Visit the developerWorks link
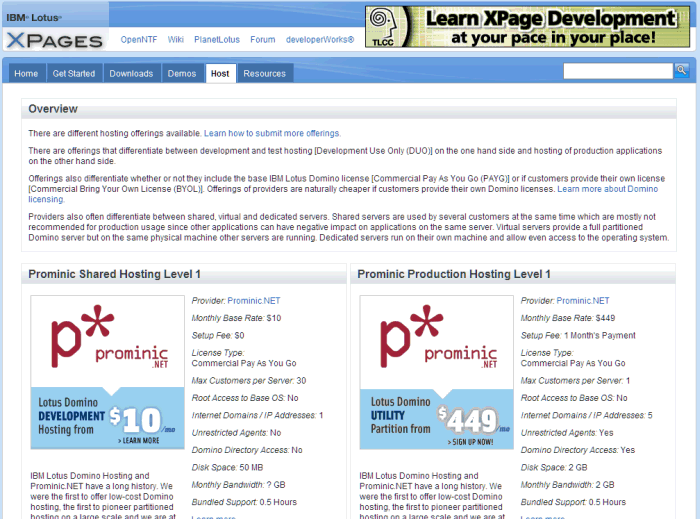The height and width of the screenshot is (519, 700). pos(320,39)
